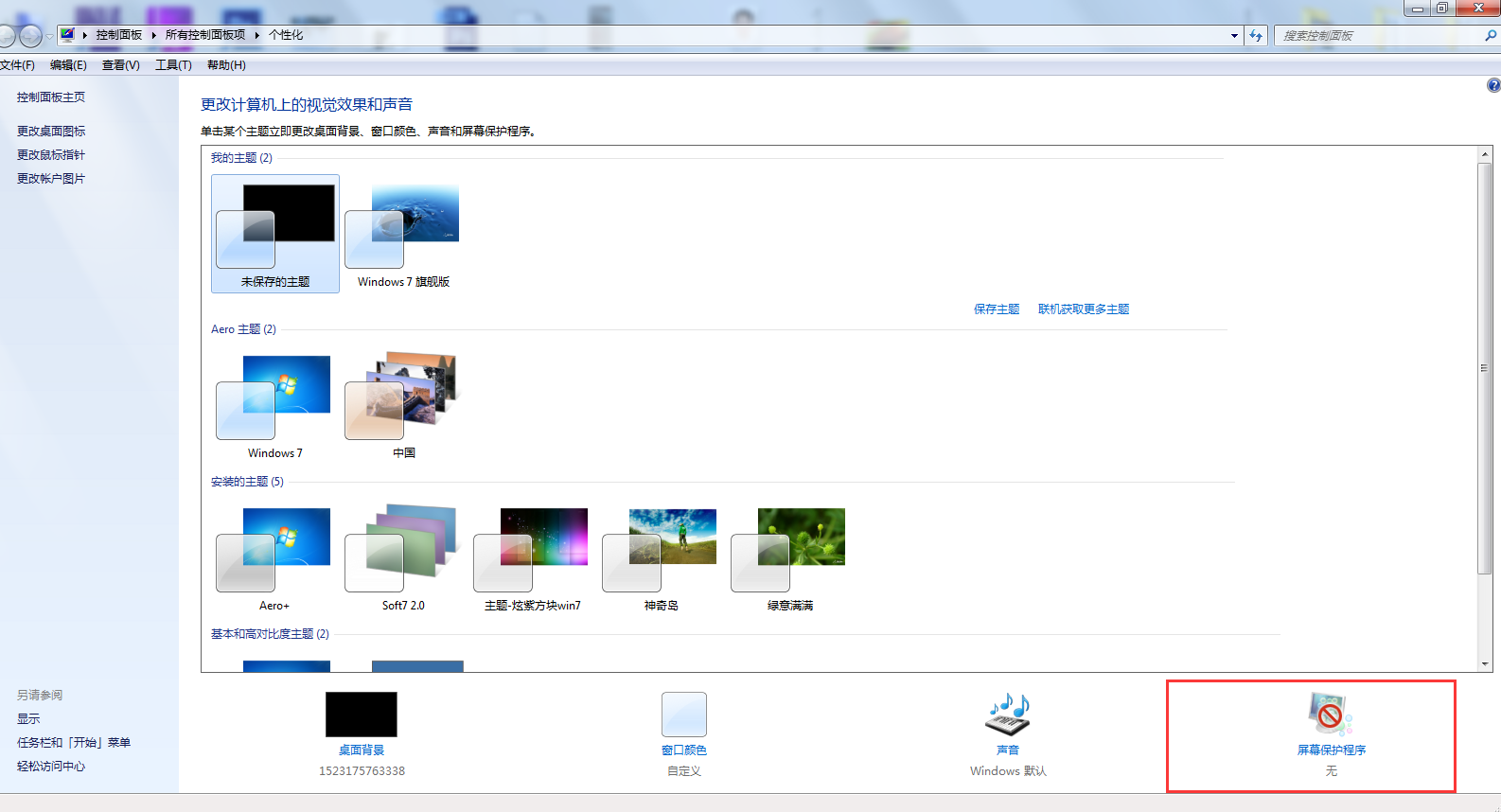
Task: Open the 文件(F) menu
Action: point(17,65)
